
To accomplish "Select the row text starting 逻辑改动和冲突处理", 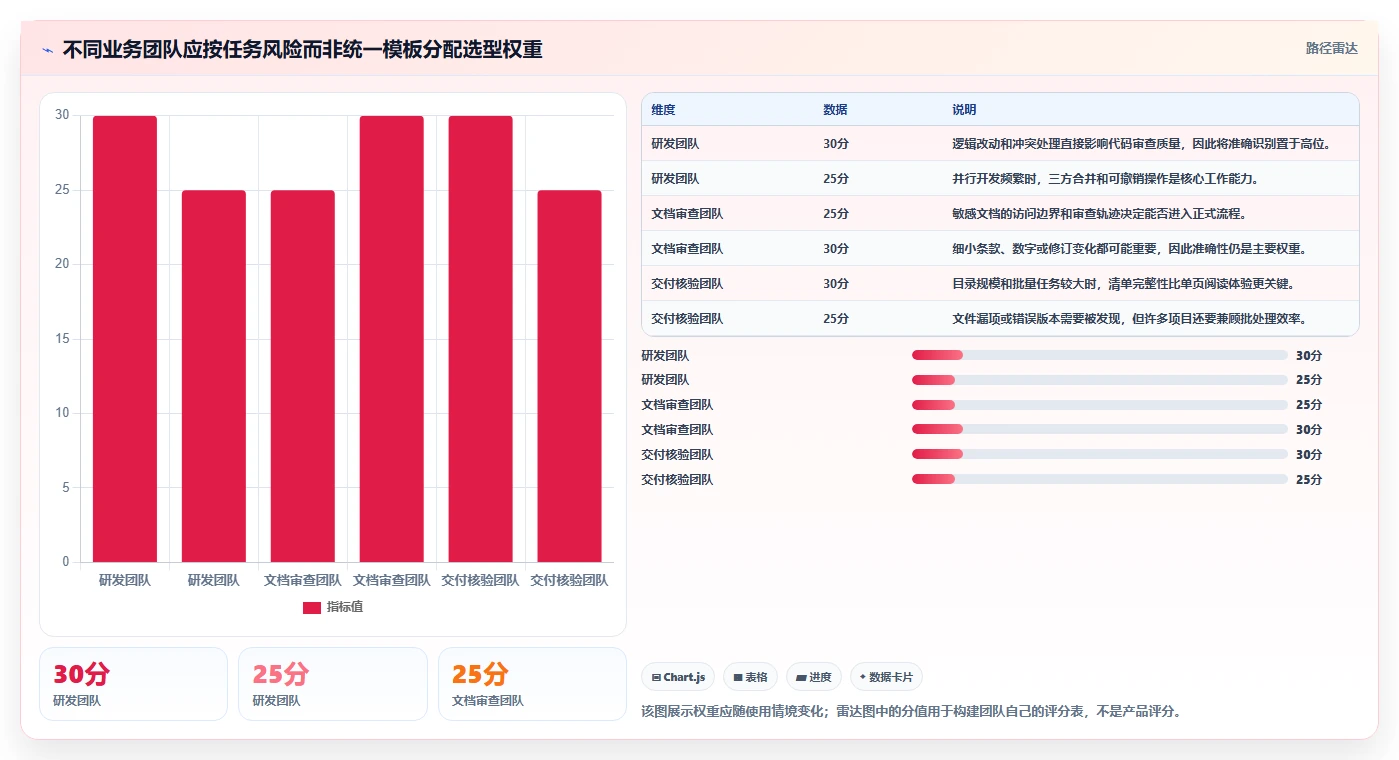I will pyautogui.click(x=1141, y=144).
